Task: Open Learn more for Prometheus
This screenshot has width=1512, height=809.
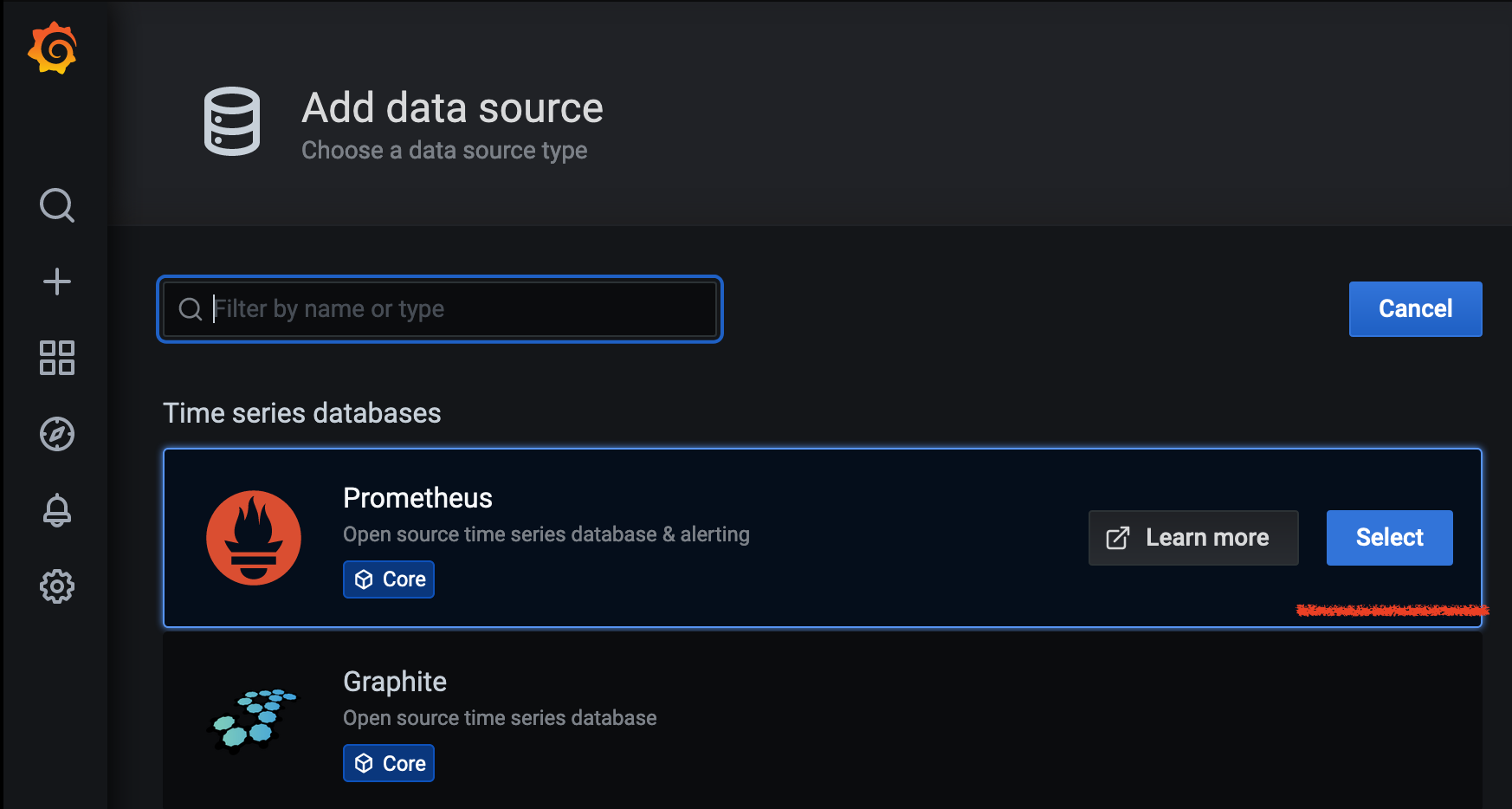Action: coord(1193,538)
